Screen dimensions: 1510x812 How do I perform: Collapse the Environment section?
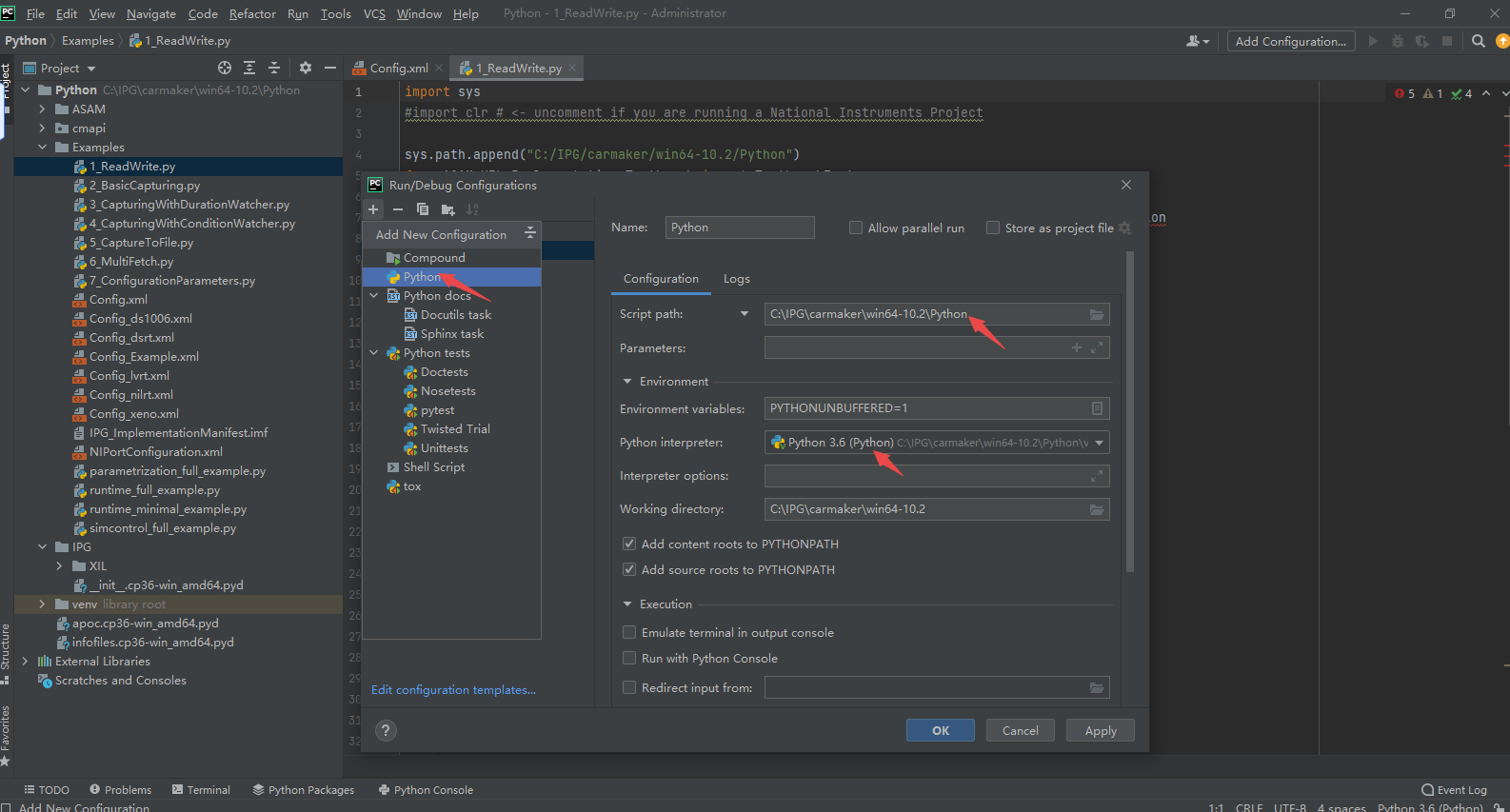coord(627,382)
